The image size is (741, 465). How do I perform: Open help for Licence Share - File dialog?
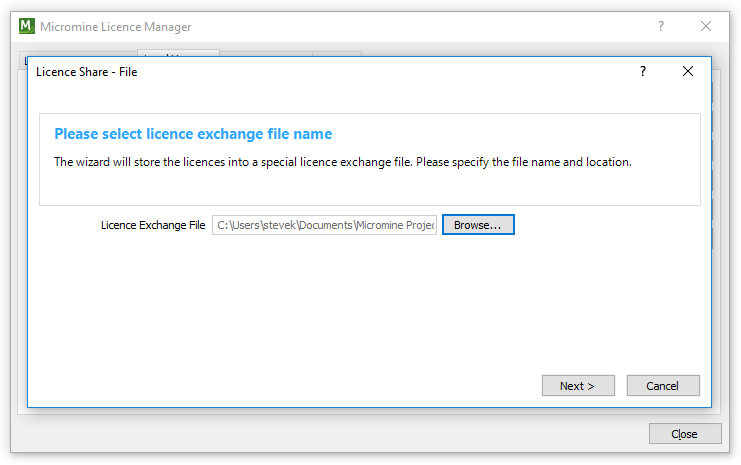[643, 71]
